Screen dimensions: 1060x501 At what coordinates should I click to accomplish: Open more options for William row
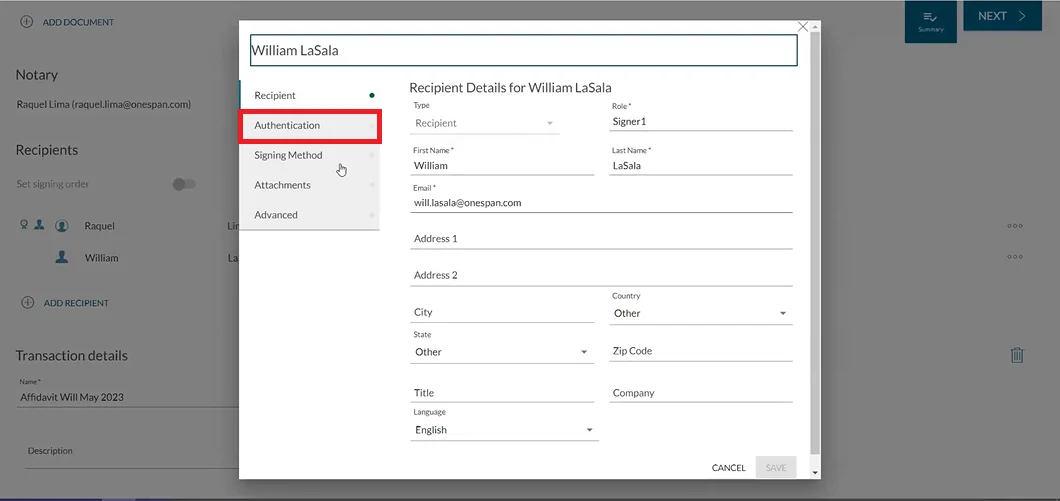[x=1015, y=257]
